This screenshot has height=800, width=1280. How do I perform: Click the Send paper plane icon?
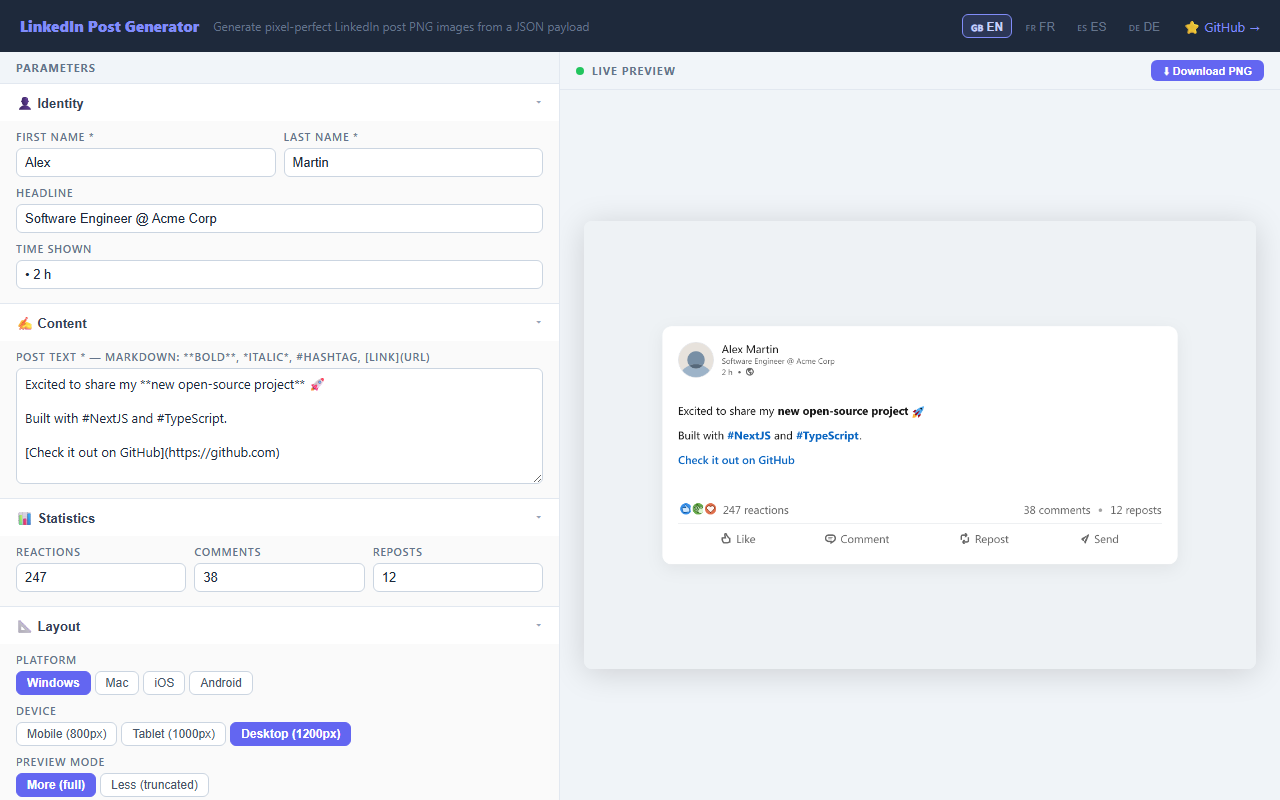click(1084, 539)
